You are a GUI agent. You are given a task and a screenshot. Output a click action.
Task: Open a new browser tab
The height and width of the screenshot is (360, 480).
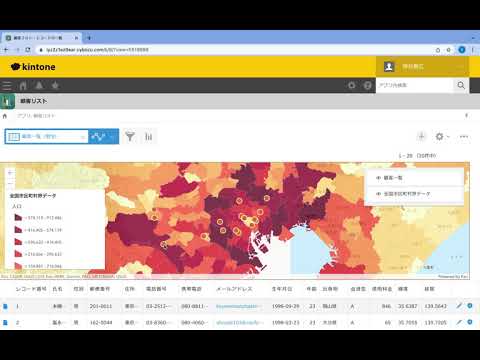(89, 38)
